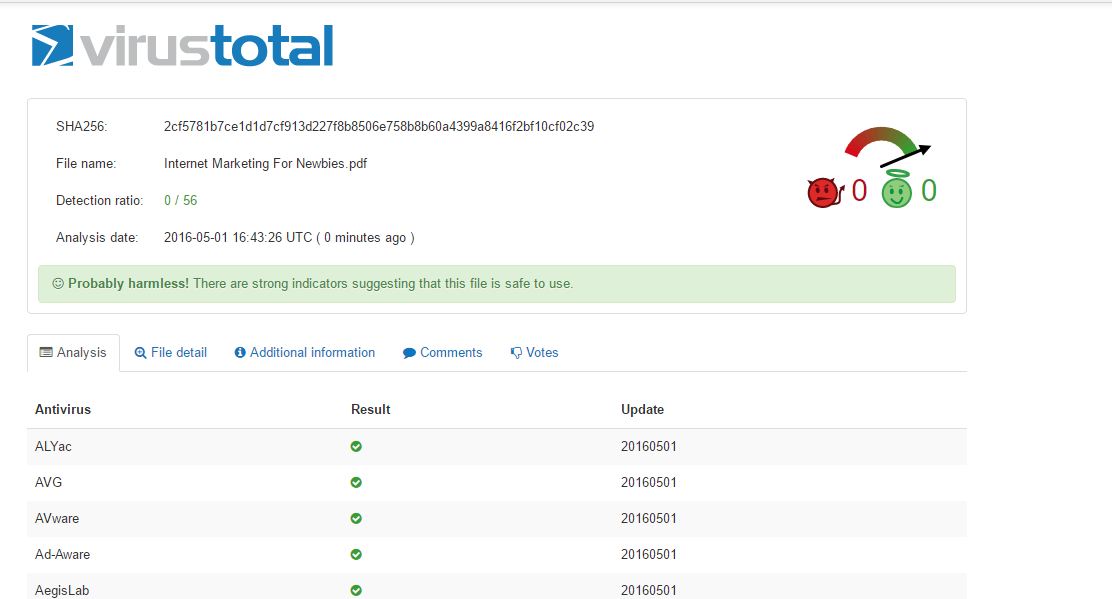
Task: Click the red devil malicious vote icon
Action: point(825,192)
